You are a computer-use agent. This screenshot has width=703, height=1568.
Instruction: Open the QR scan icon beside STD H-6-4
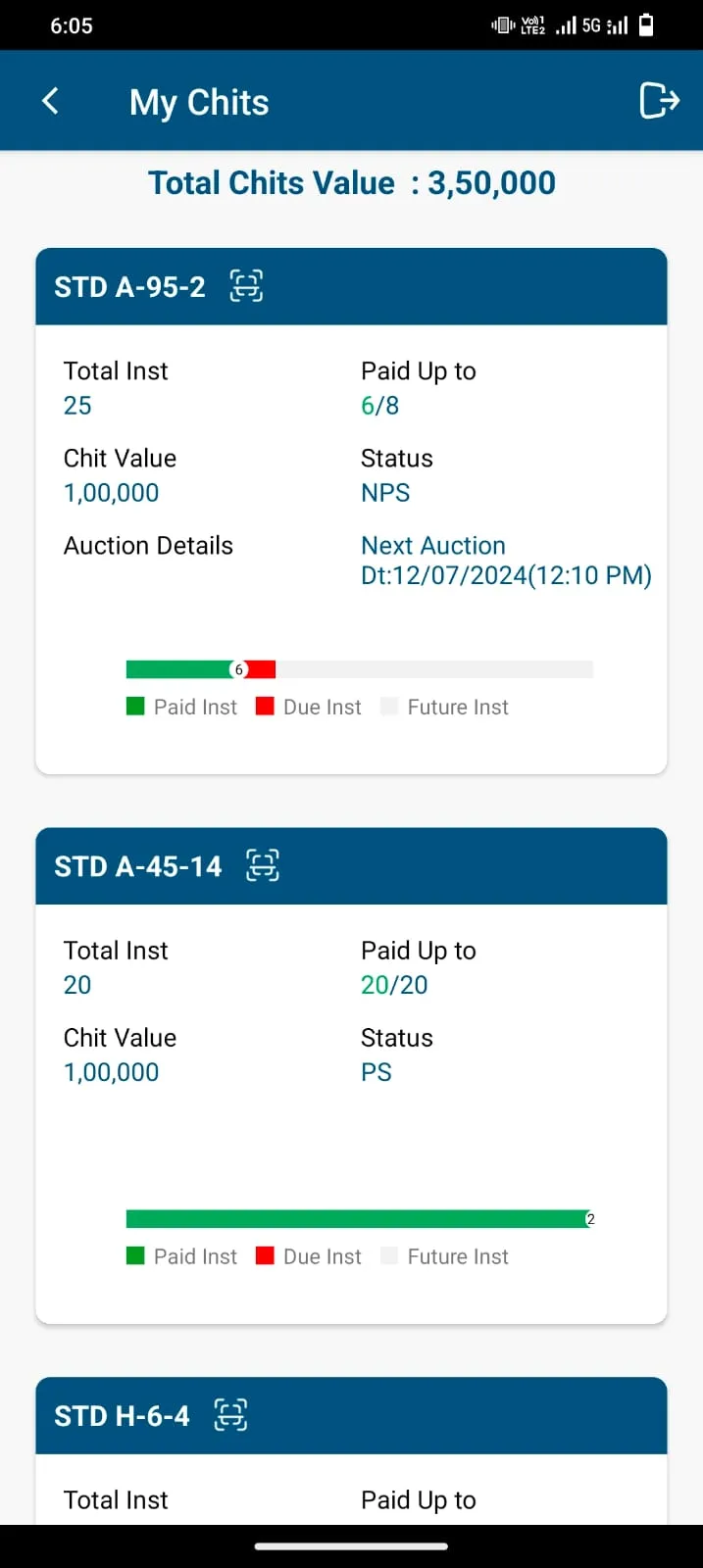point(230,1415)
